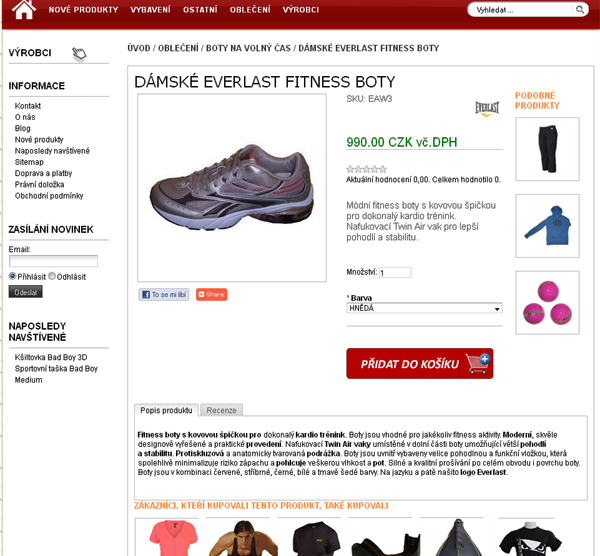Open the Vybavení menu
600x556 pixels.
(x=150, y=10)
